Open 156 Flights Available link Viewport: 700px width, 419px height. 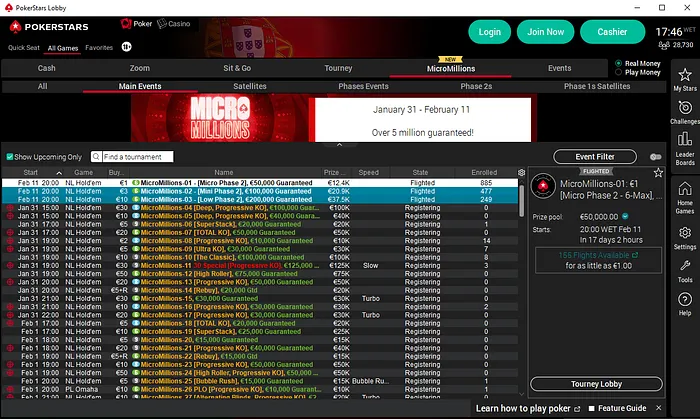[x=598, y=255]
